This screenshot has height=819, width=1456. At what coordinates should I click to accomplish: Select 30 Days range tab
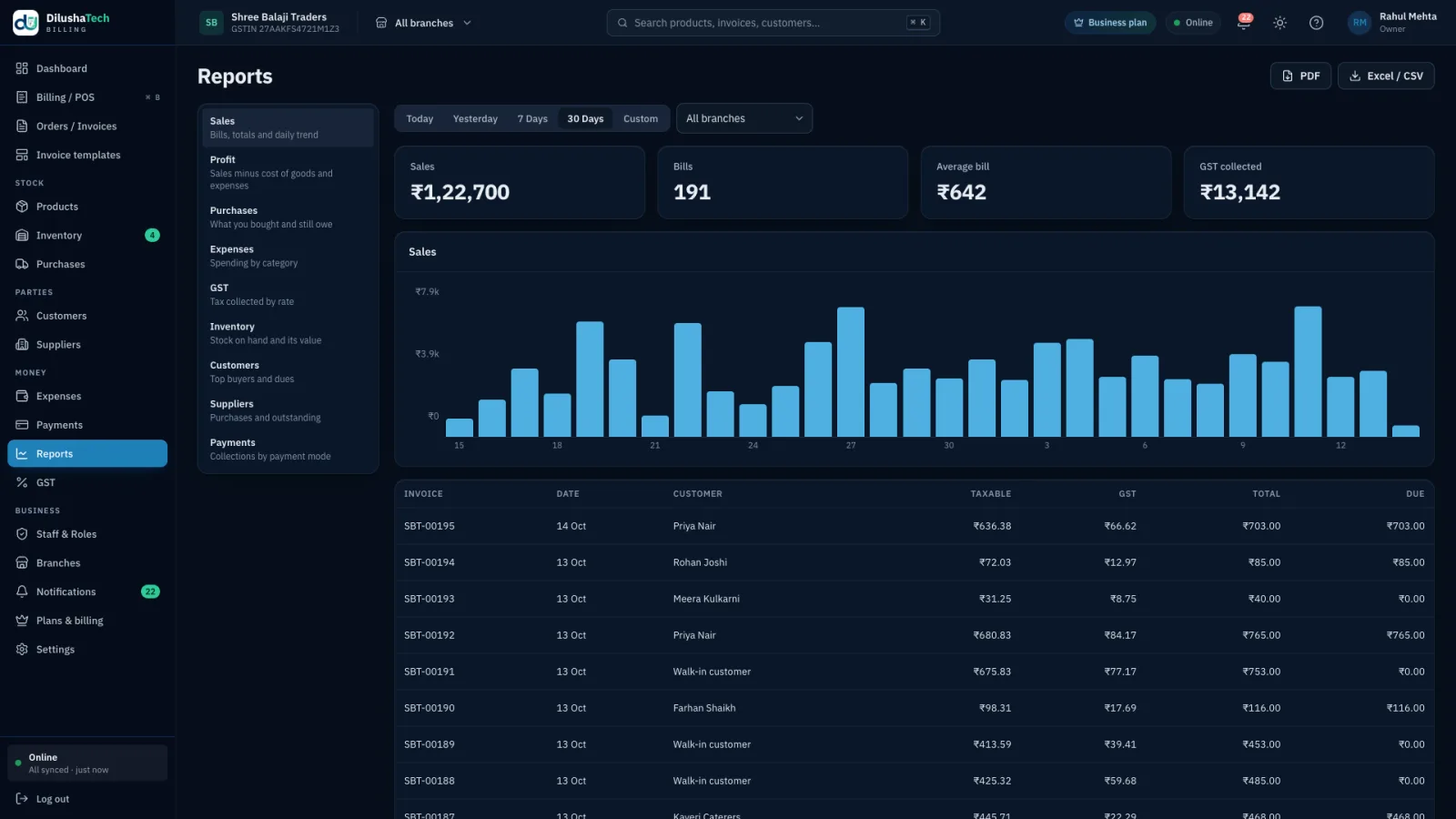coord(585,118)
